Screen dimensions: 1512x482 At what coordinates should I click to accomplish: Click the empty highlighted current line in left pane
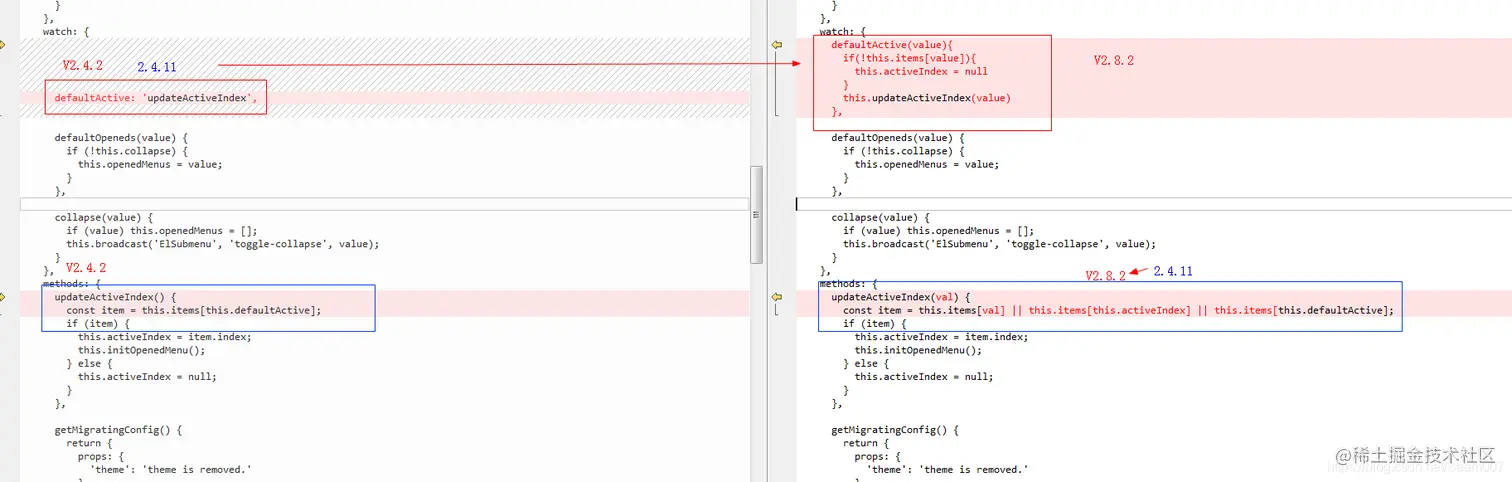[384, 204]
